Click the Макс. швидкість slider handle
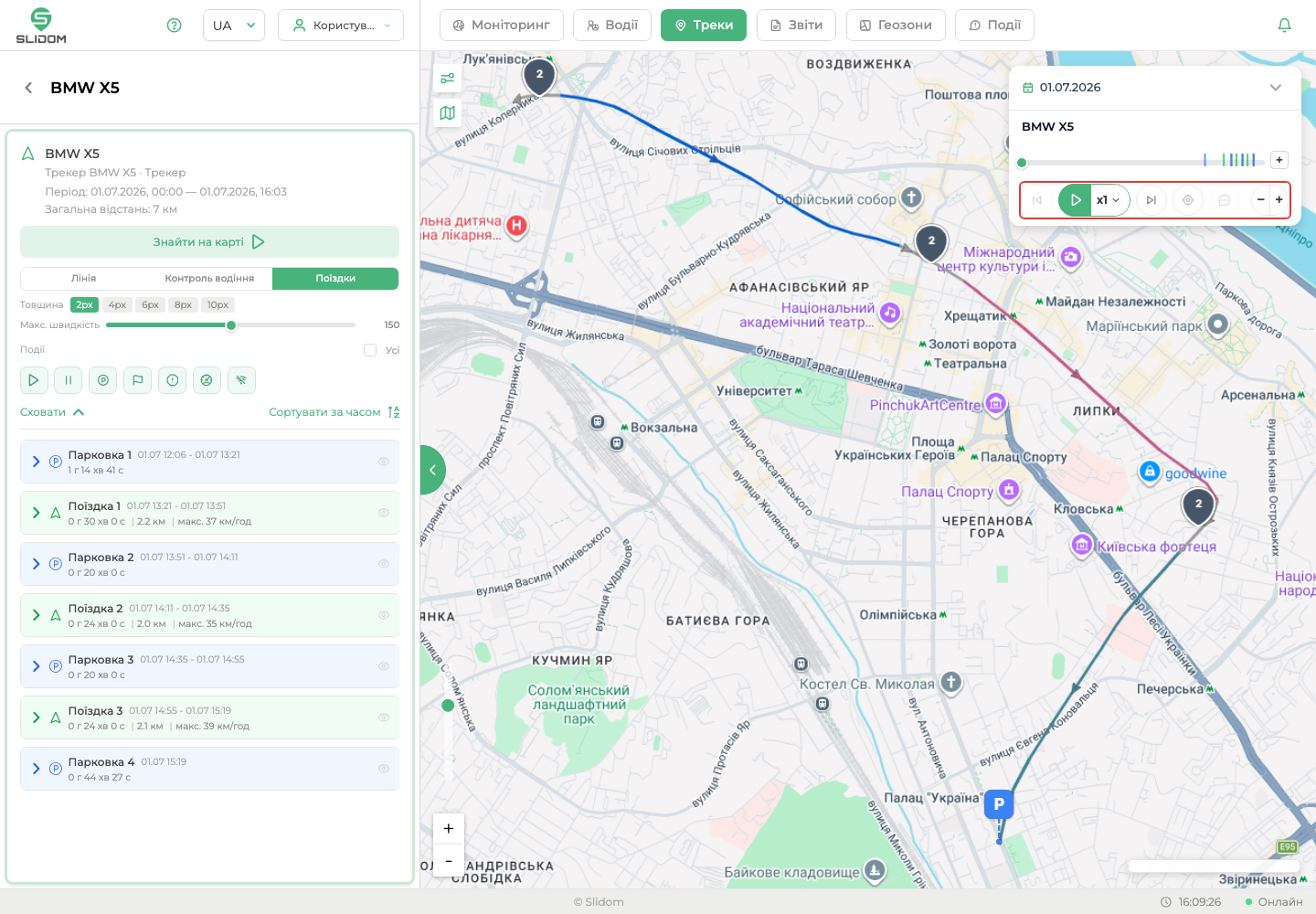 (x=231, y=325)
